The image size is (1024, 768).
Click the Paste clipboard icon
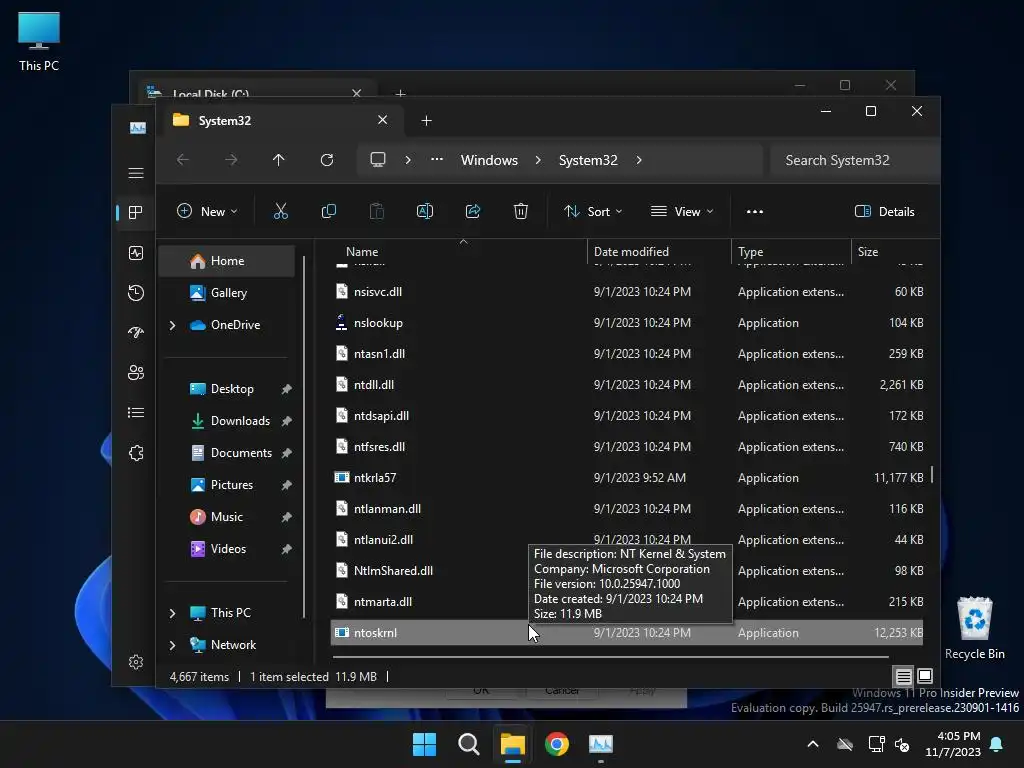click(377, 211)
